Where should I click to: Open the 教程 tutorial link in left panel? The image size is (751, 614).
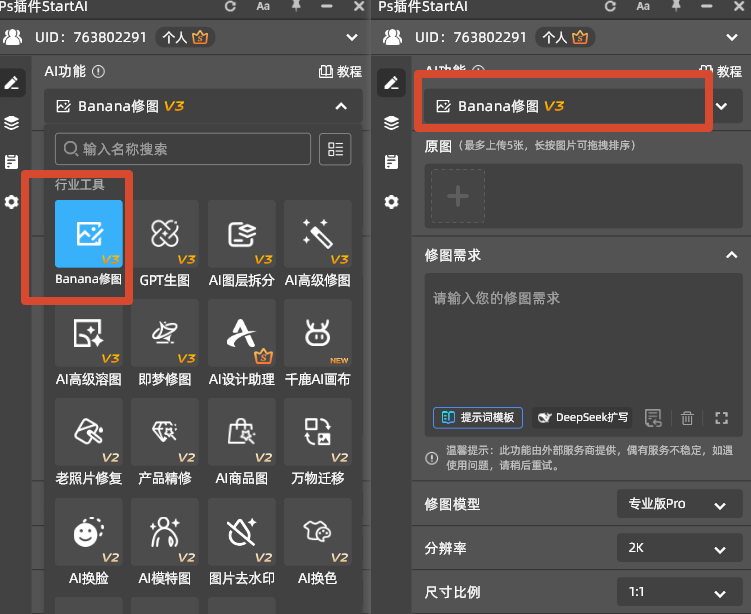pyautogui.click(x=341, y=72)
